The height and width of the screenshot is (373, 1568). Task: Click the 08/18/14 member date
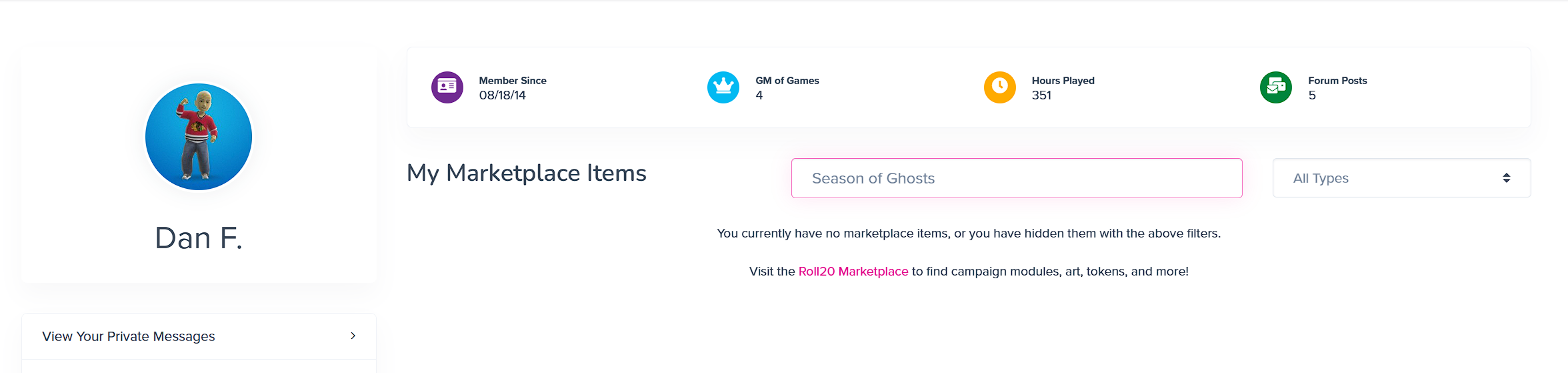502,95
